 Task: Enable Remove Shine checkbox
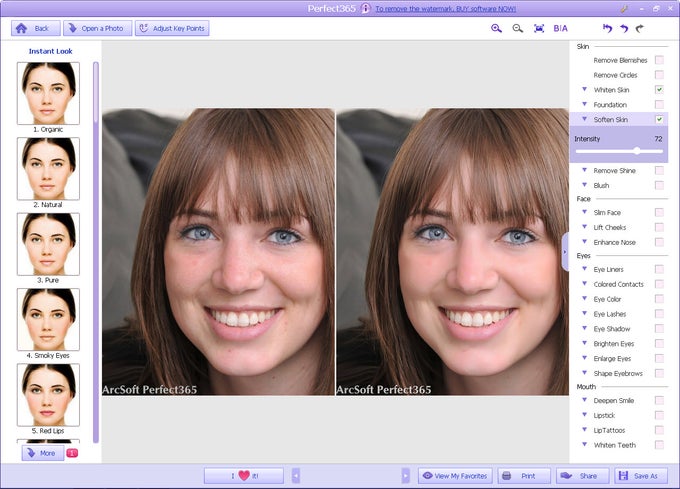[x=659, y=170]
